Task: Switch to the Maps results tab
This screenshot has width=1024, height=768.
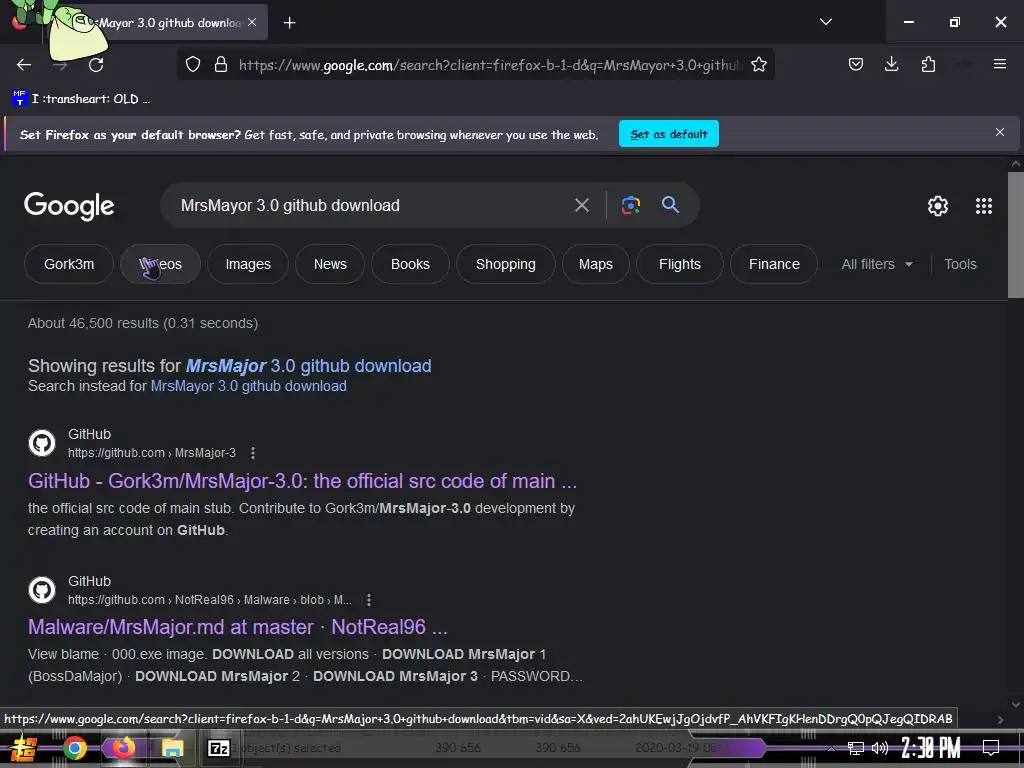Action: click(596, 264)
